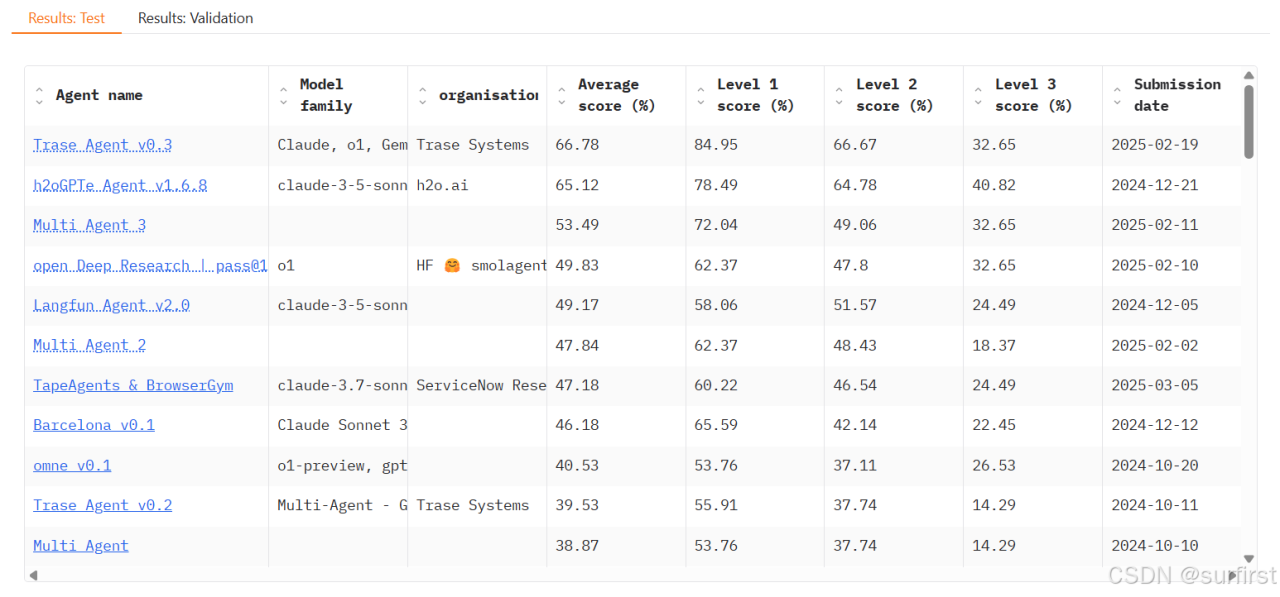
Task: Sort by Level 1 score arrows
Action: 700,96
